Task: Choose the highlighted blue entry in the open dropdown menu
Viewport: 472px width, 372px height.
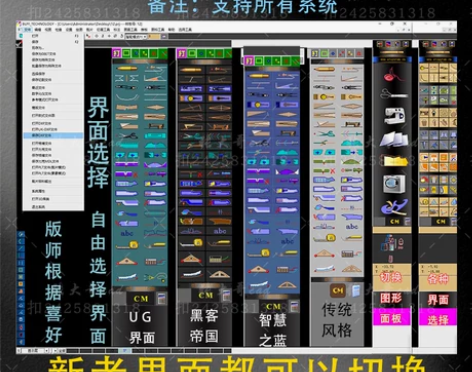Action: point(53,135)
